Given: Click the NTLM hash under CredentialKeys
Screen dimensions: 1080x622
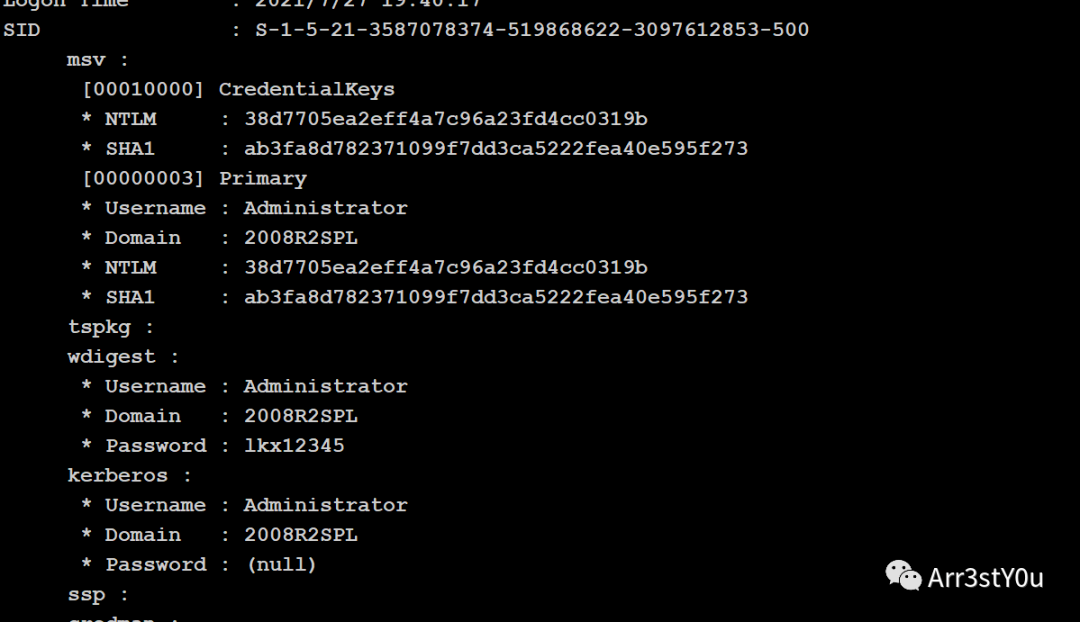Looking at the screenshot, I should tap(446, 119).
